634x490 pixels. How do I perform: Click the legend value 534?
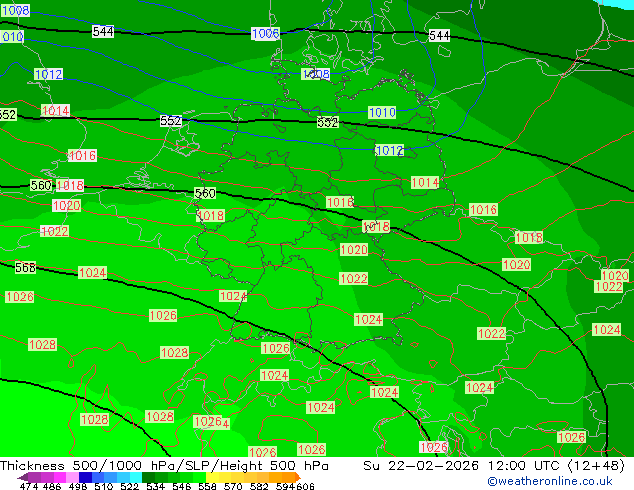(155, 486)
